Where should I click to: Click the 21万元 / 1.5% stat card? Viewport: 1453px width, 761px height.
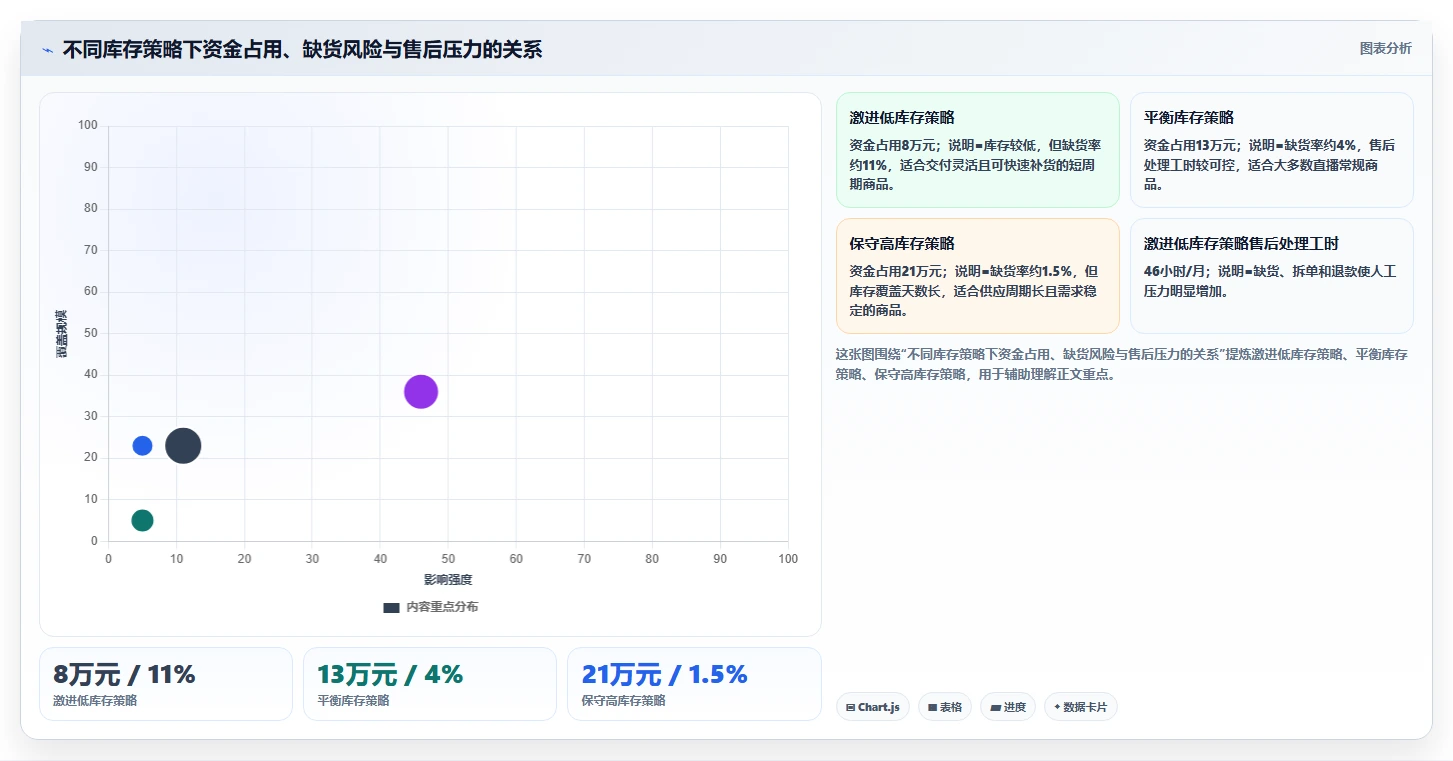[694, 684]
